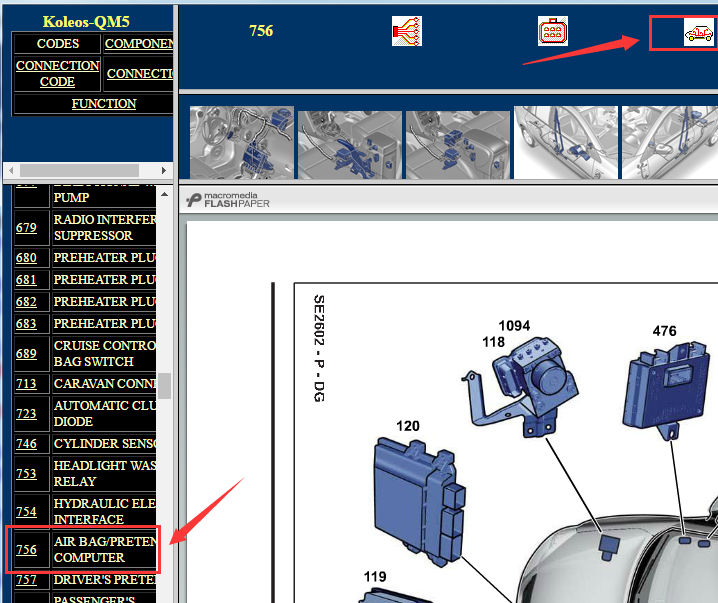Open the CODES tab
Screen dimensions: 718x603
pos(58,43)
